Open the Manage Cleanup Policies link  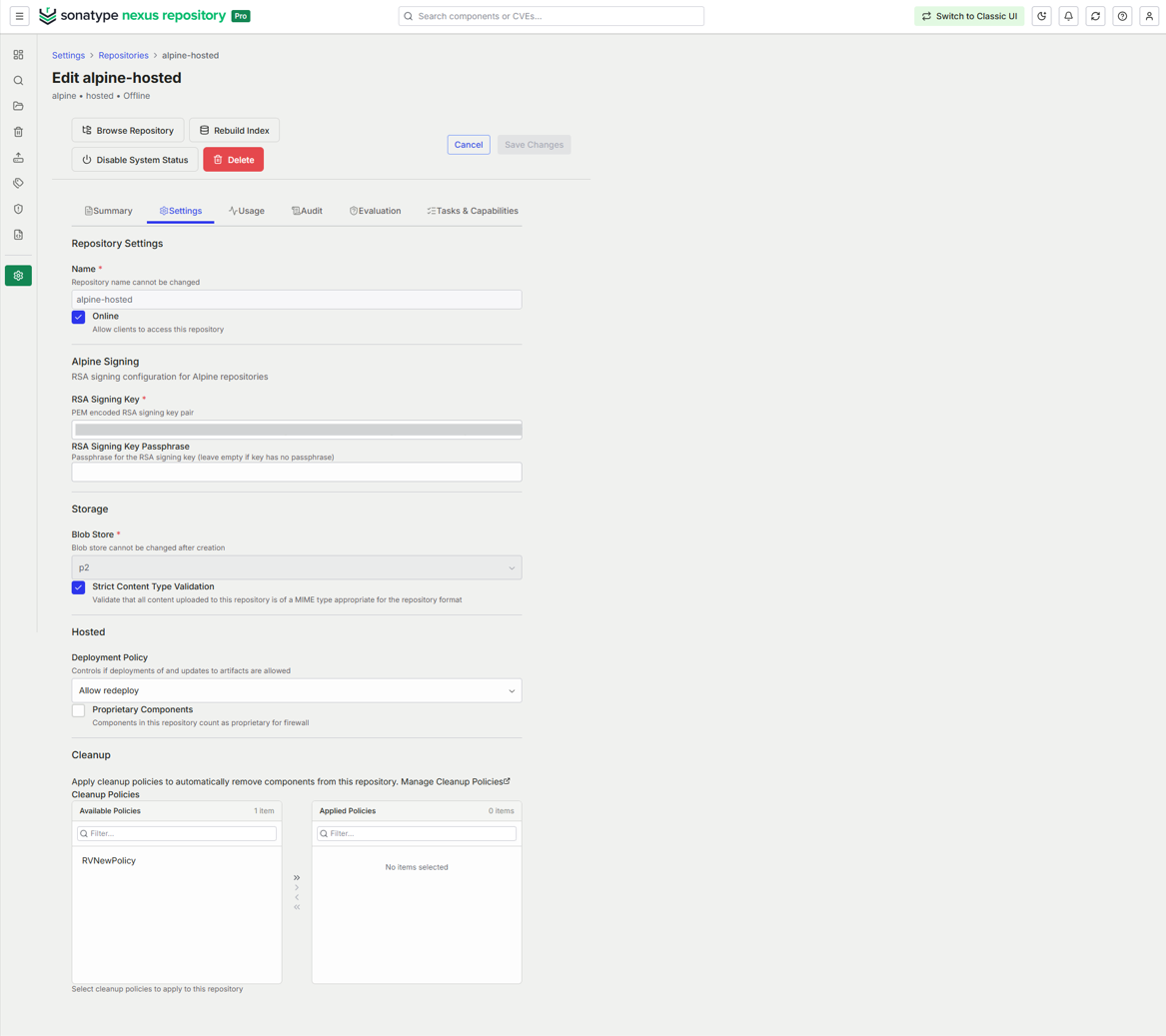[455, 781]
